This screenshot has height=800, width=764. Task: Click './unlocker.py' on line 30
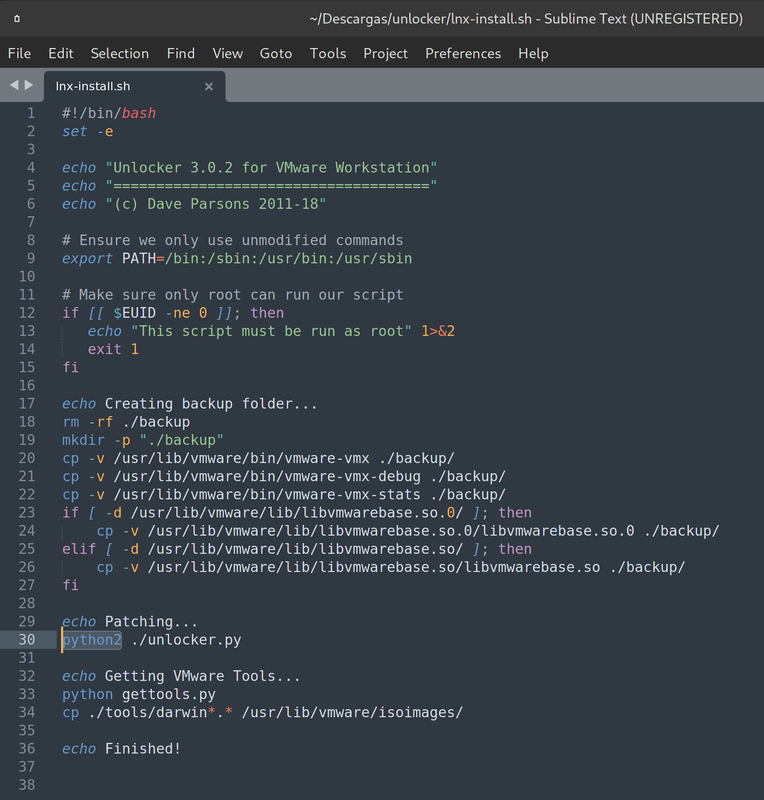coord(186,639)
